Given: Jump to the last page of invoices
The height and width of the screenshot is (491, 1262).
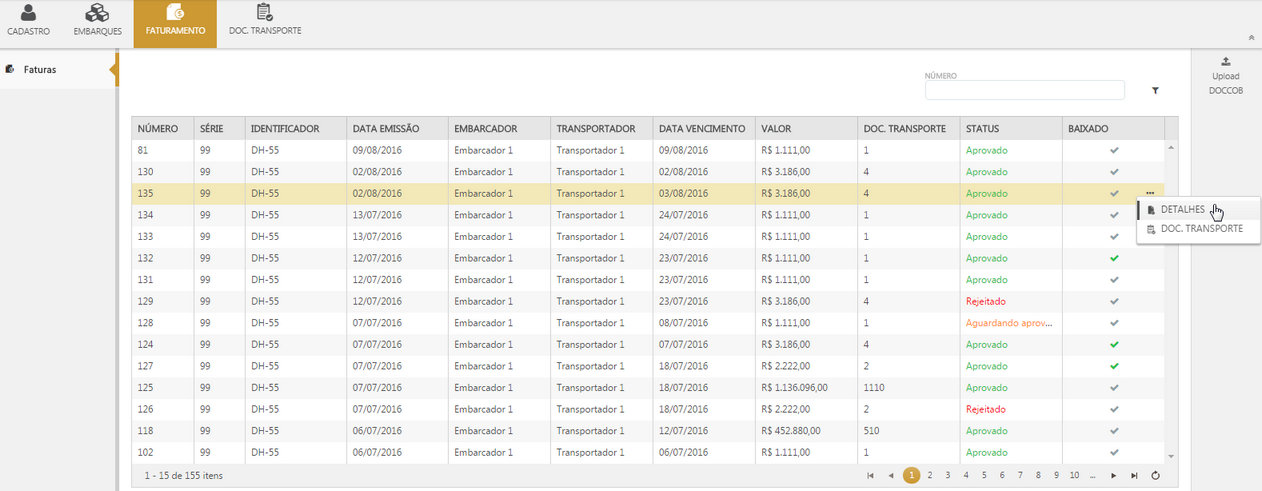Looking at the screenshot, I should tap(1134, 476).
